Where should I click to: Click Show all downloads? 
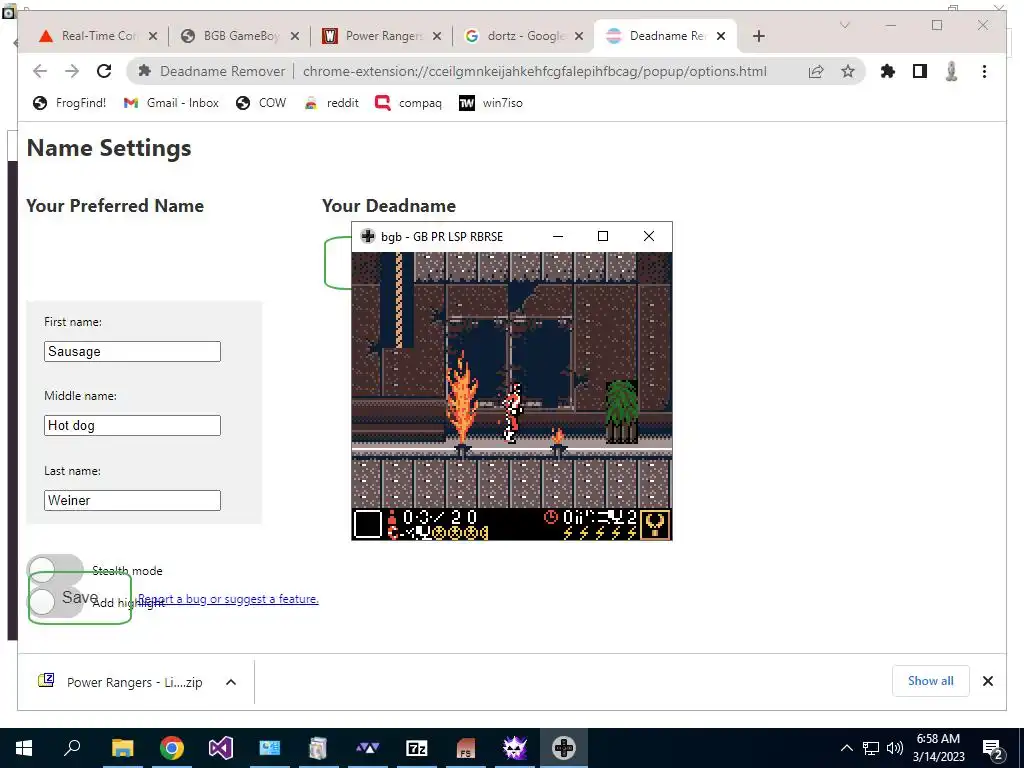pyautogui.click(x=931, y=681)
